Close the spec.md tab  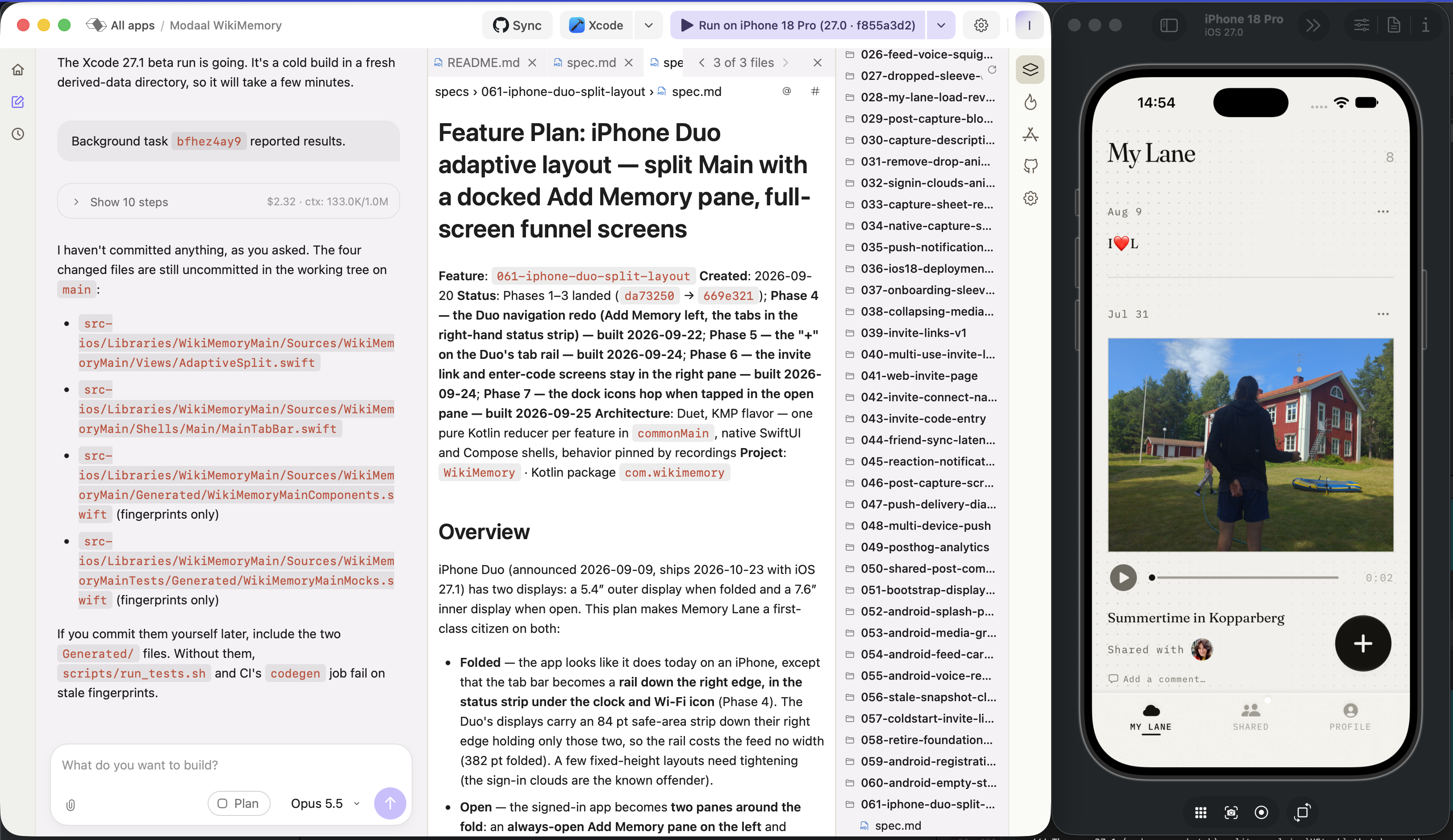click(x=628, y=62)
